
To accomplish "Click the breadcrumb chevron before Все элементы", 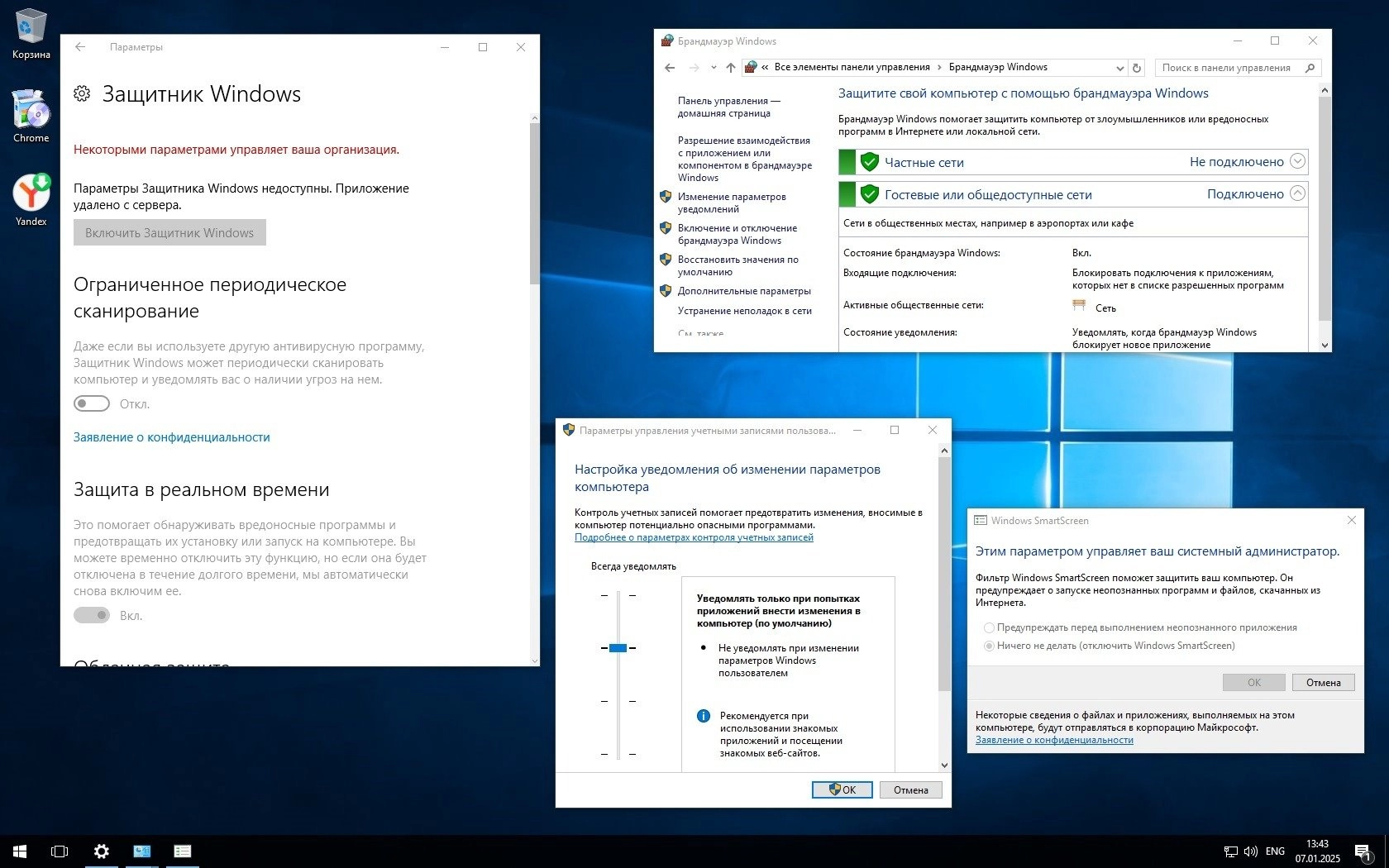I will [x=766, y=67].
